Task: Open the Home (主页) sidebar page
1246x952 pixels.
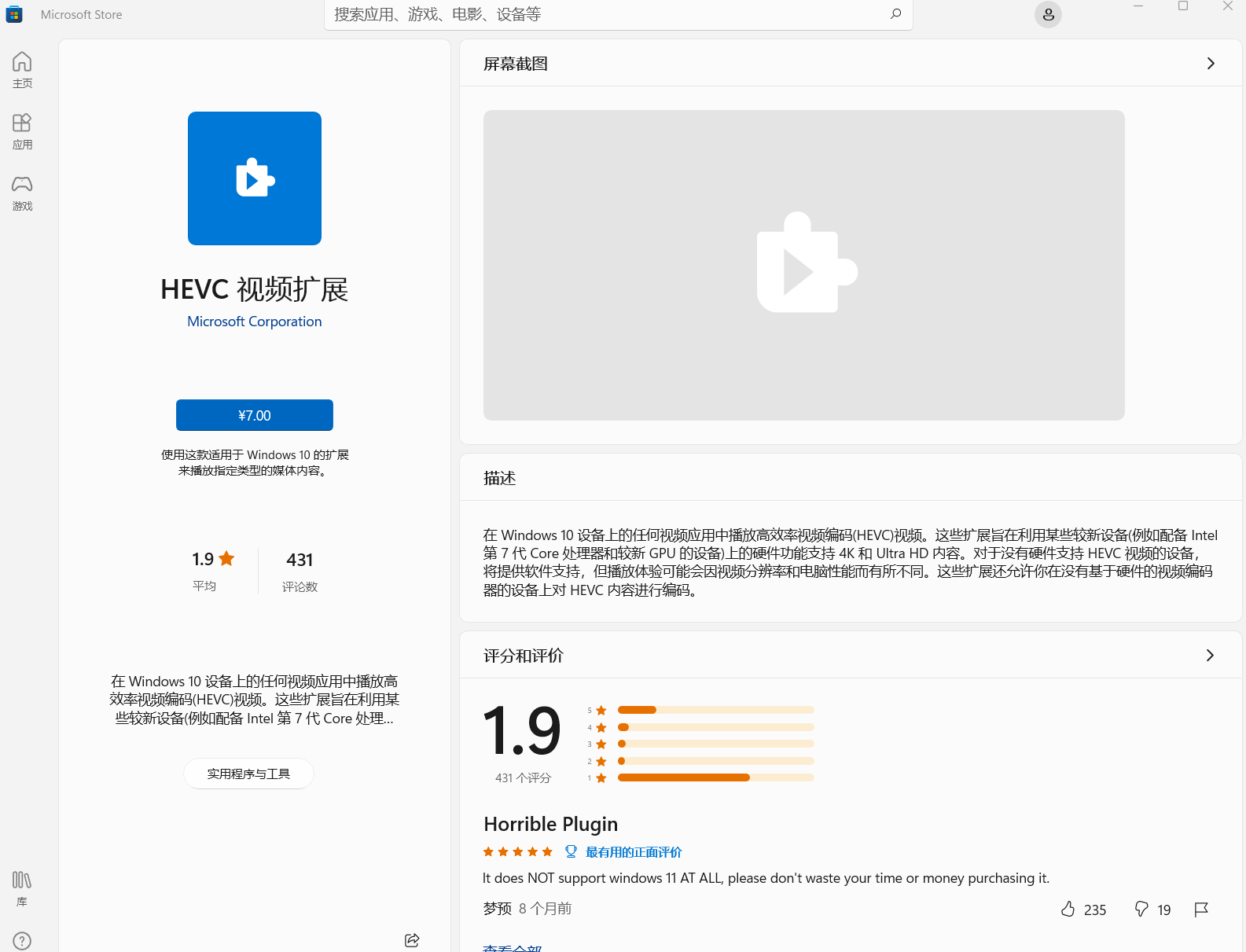Action: [22, 70]
